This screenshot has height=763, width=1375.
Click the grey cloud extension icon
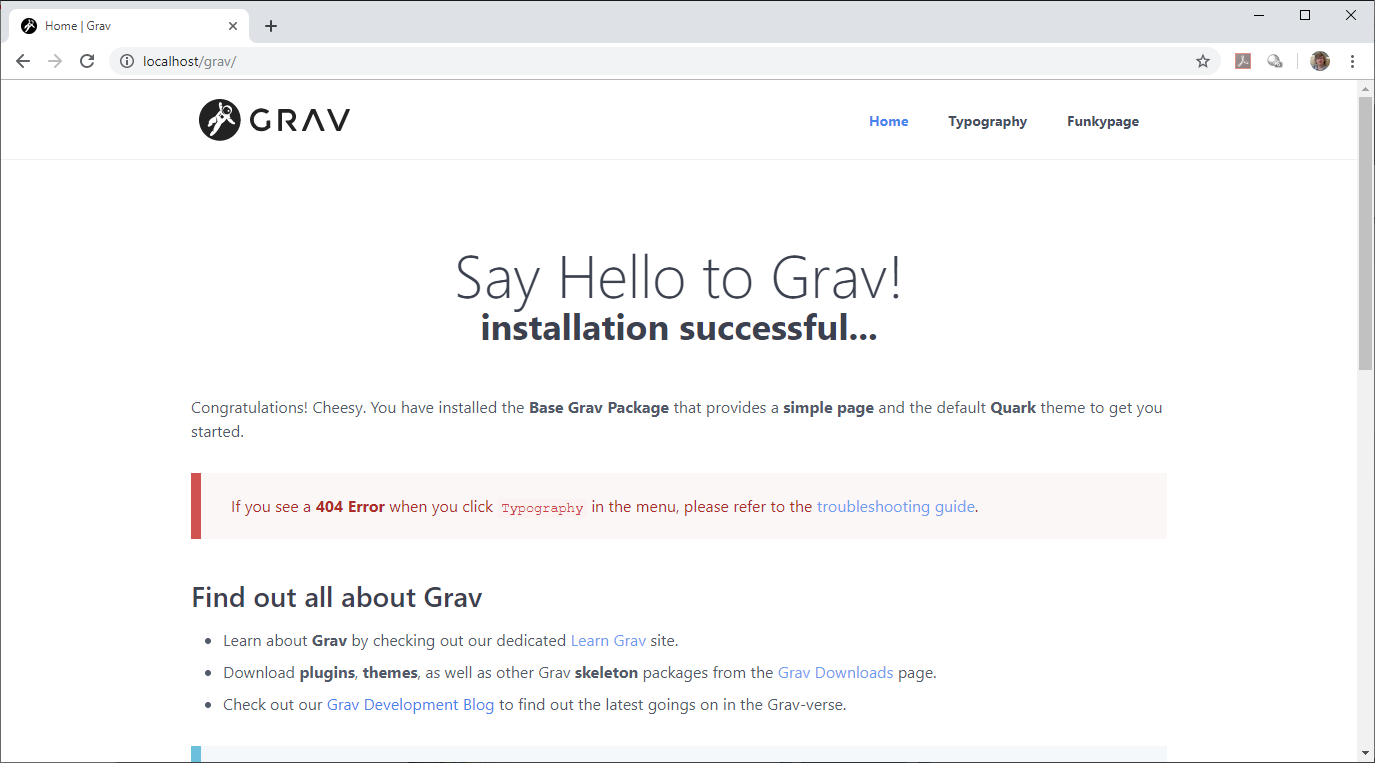pyautogui.click(x=1275, y=61)
